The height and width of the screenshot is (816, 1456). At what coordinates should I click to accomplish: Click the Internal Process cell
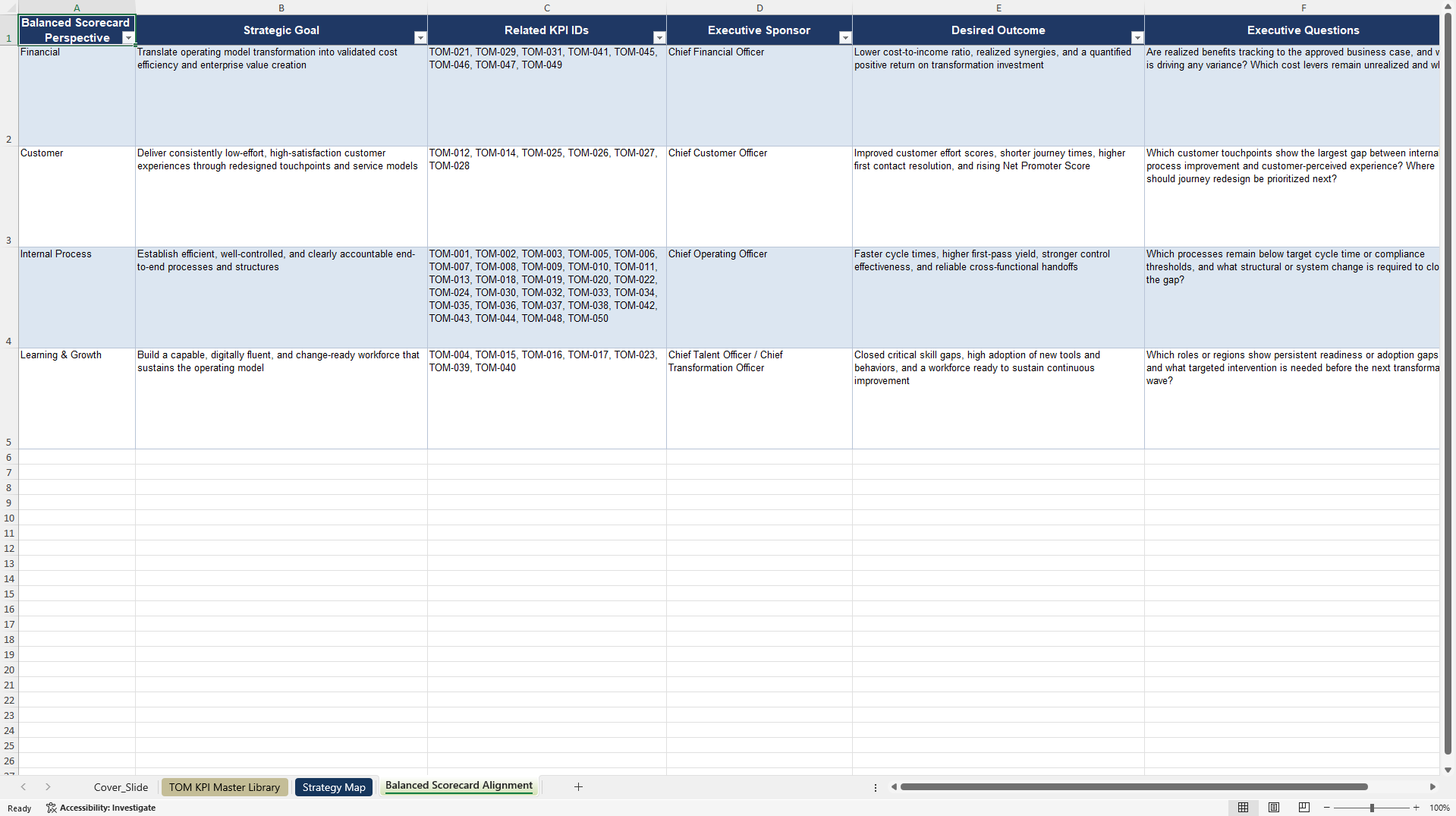click(77, 298)
